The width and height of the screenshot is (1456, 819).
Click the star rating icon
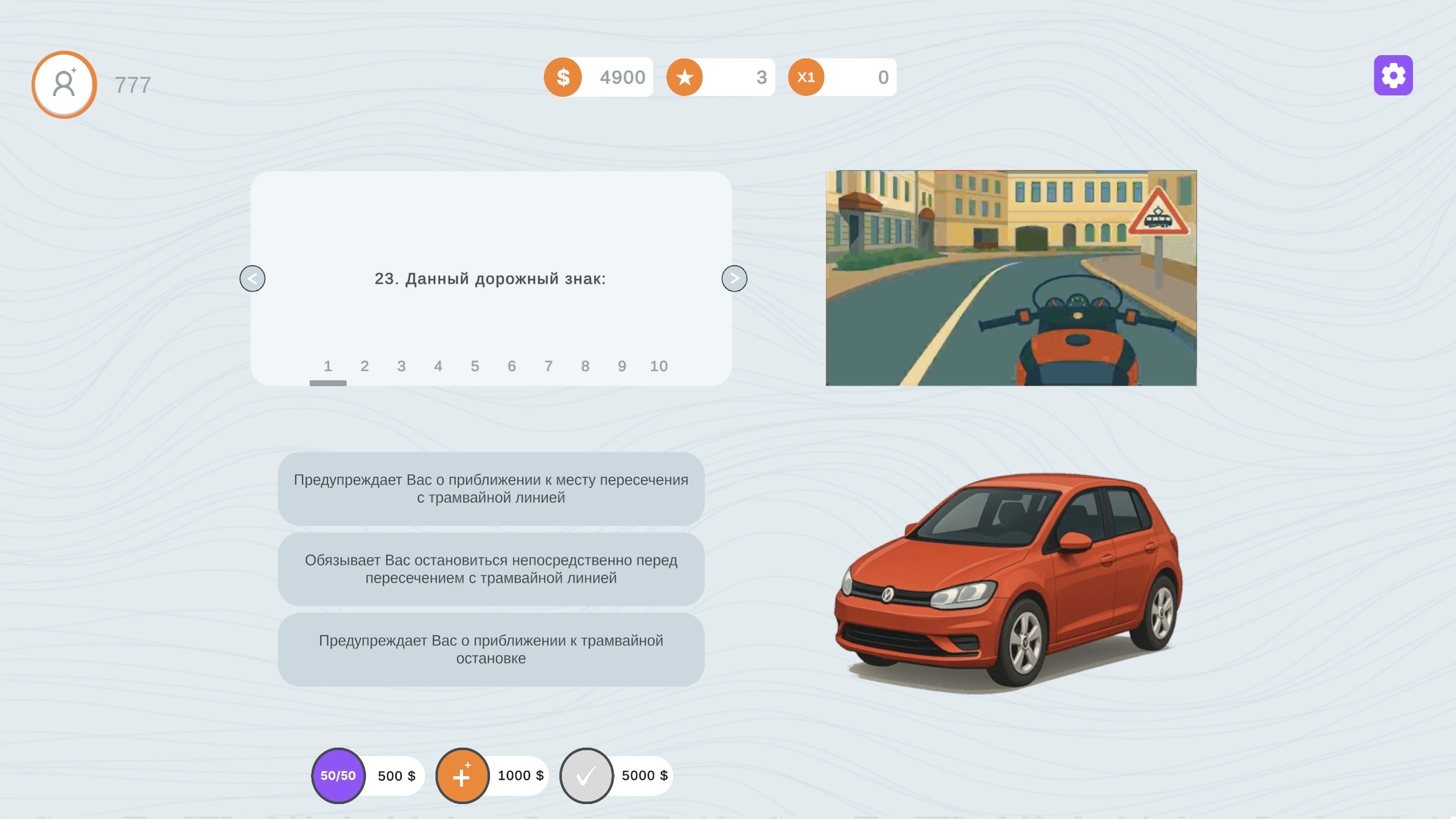click(x=686, y=77)
